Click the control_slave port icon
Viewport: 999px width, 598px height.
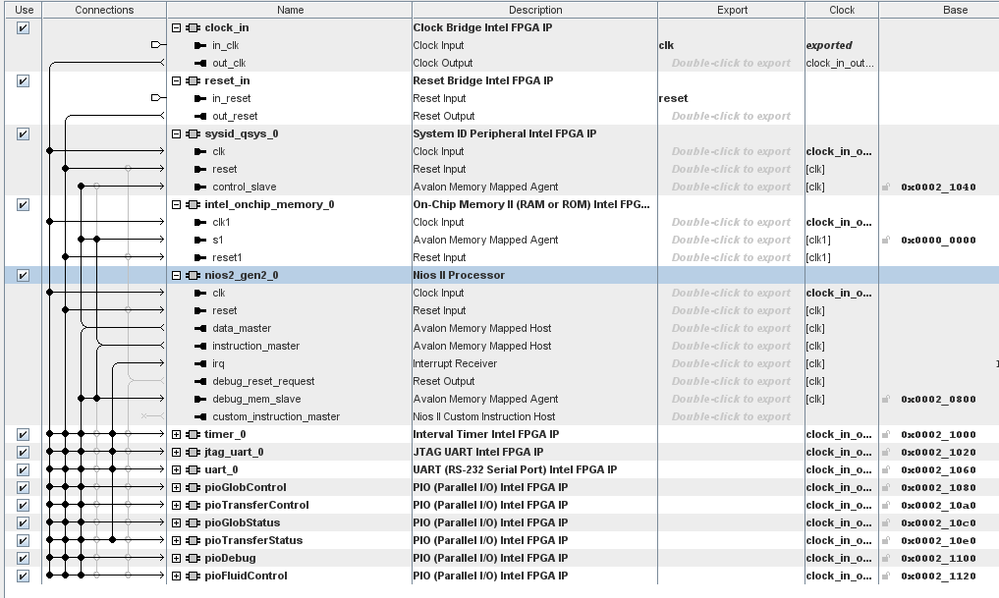point(200,187)
